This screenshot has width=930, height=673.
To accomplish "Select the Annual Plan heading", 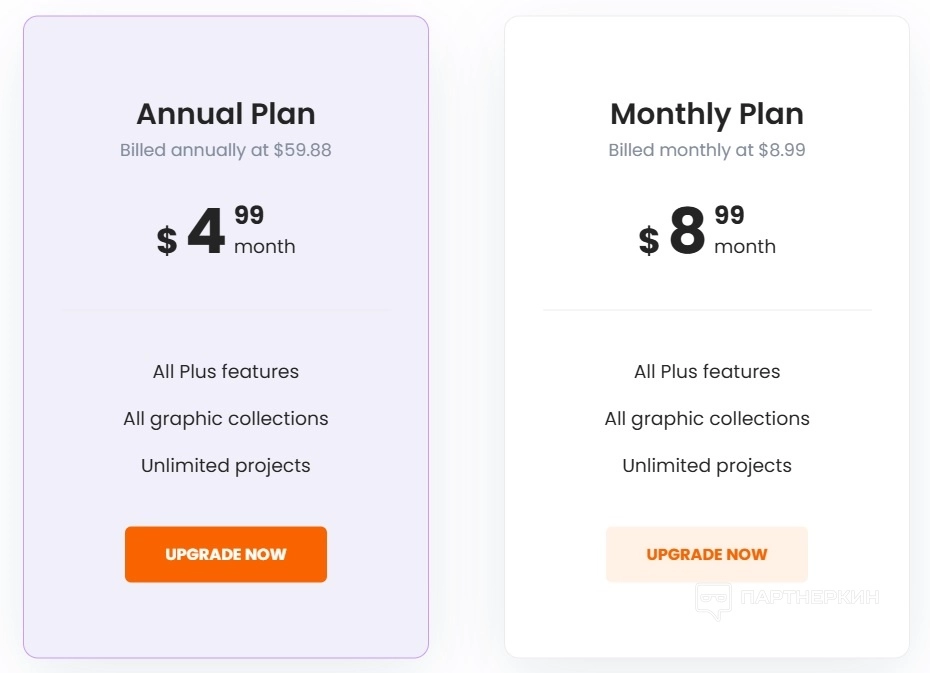I will coord(226,114).
